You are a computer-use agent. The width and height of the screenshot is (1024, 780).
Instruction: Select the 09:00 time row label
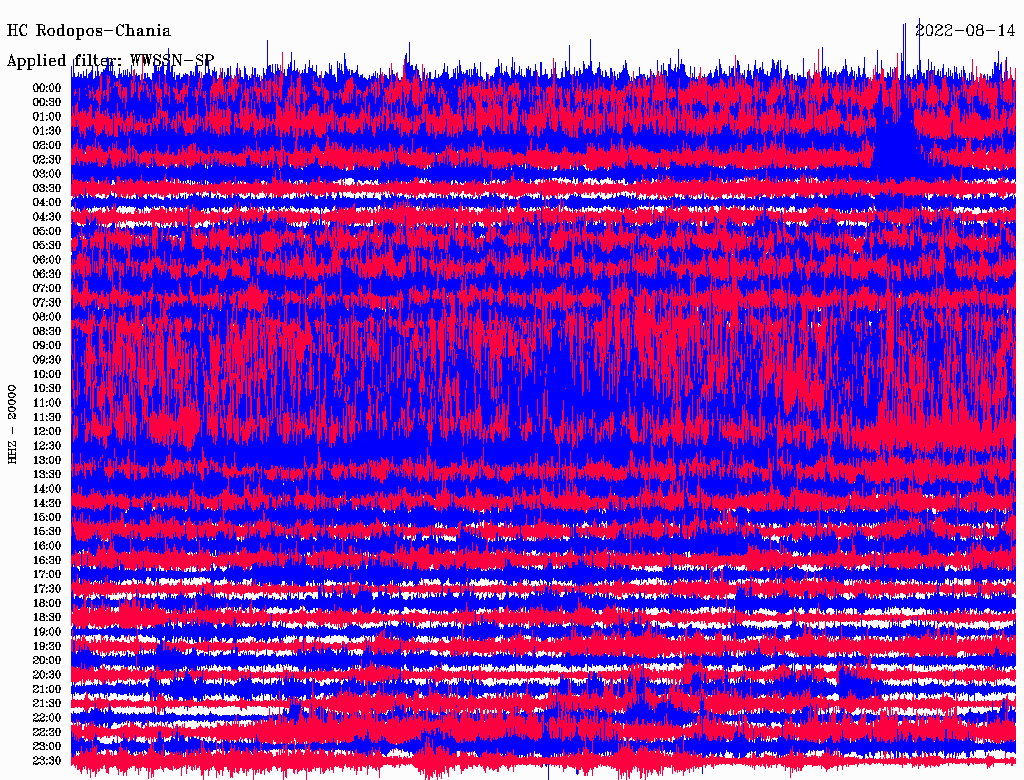[x=47, y=346]
